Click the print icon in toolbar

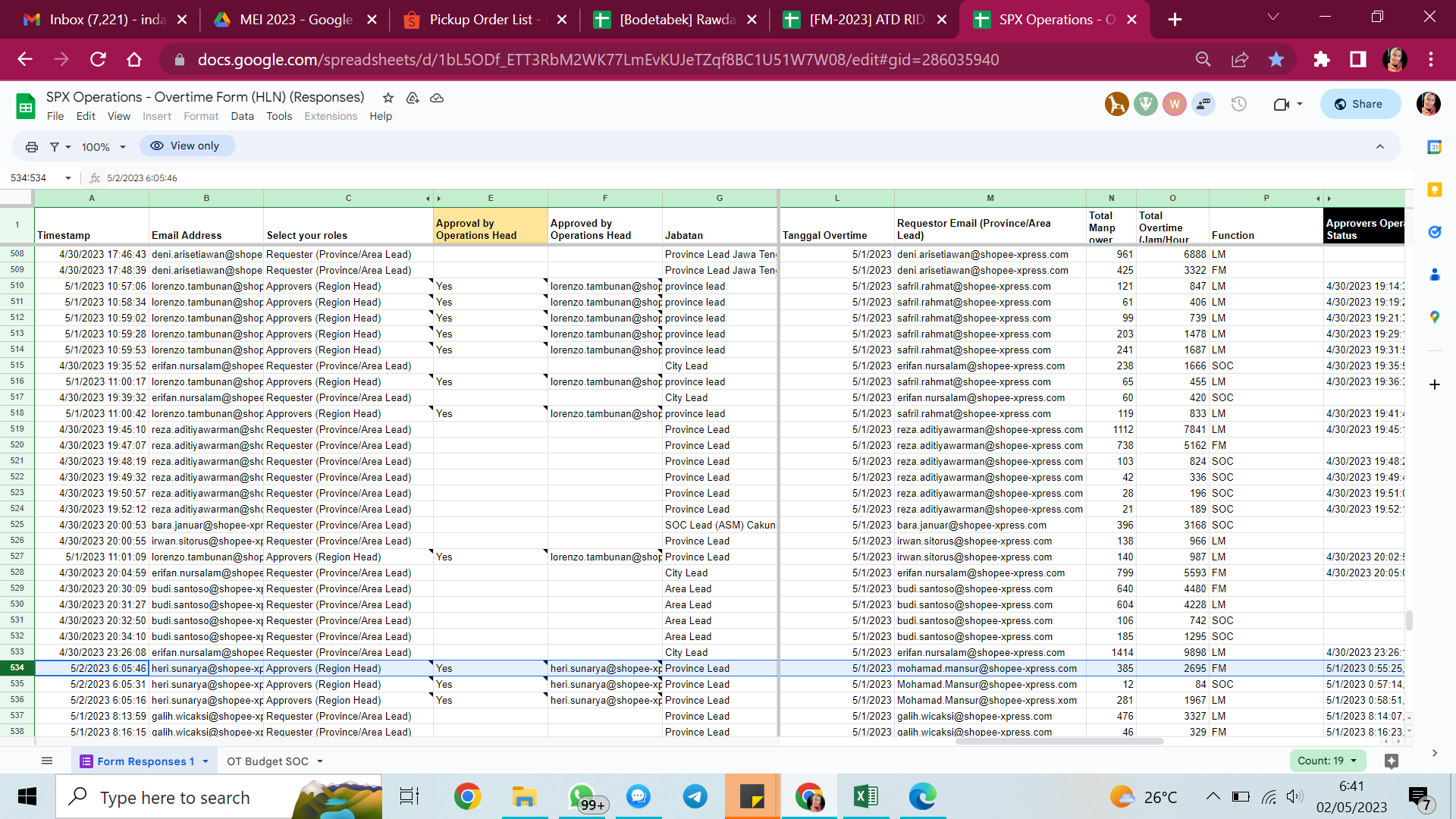click(31, 146)
